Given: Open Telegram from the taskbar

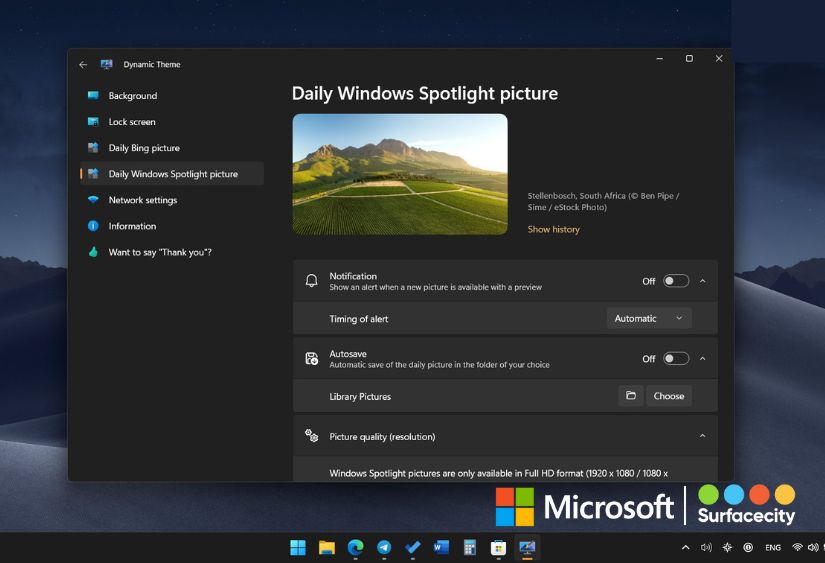Looking at the screenshot, I should point(384,547).
